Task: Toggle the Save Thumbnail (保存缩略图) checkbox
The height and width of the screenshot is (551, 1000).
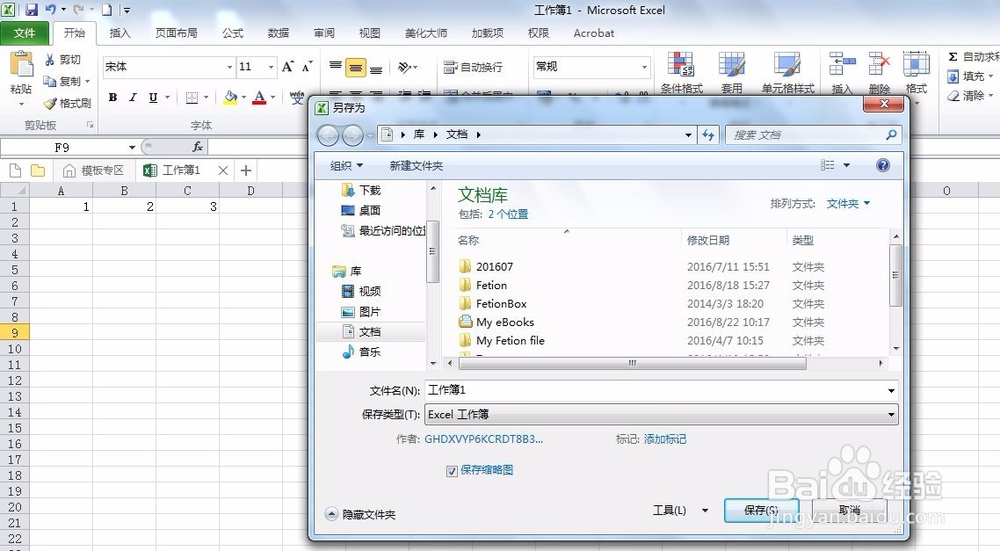Action: [452, 471]
